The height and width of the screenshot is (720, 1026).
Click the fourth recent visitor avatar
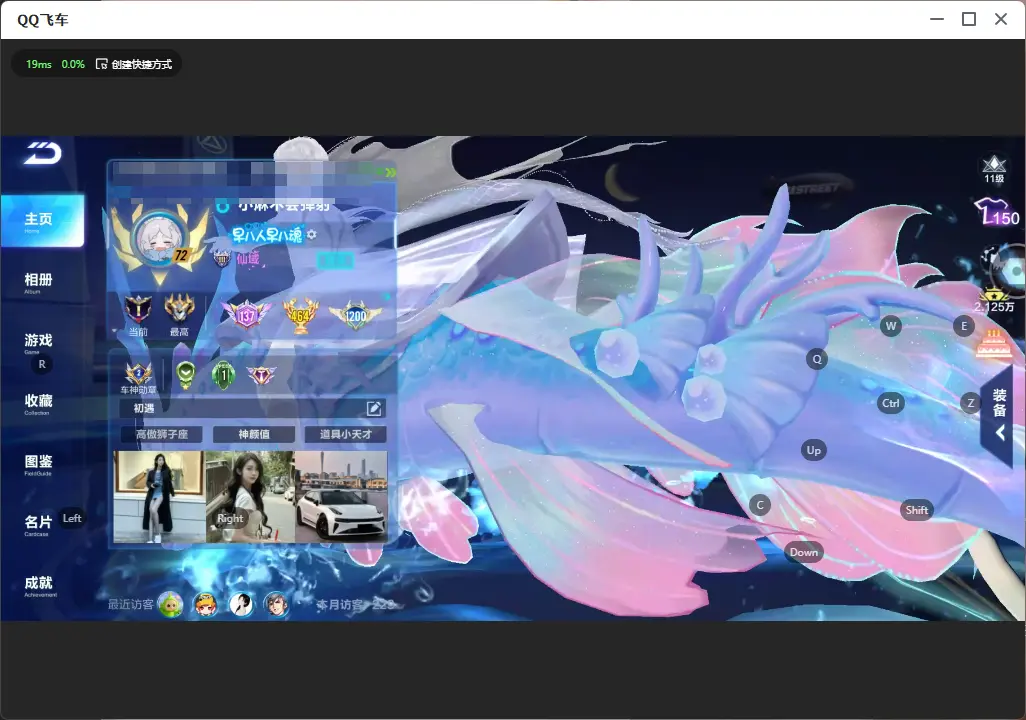[276, 604]
